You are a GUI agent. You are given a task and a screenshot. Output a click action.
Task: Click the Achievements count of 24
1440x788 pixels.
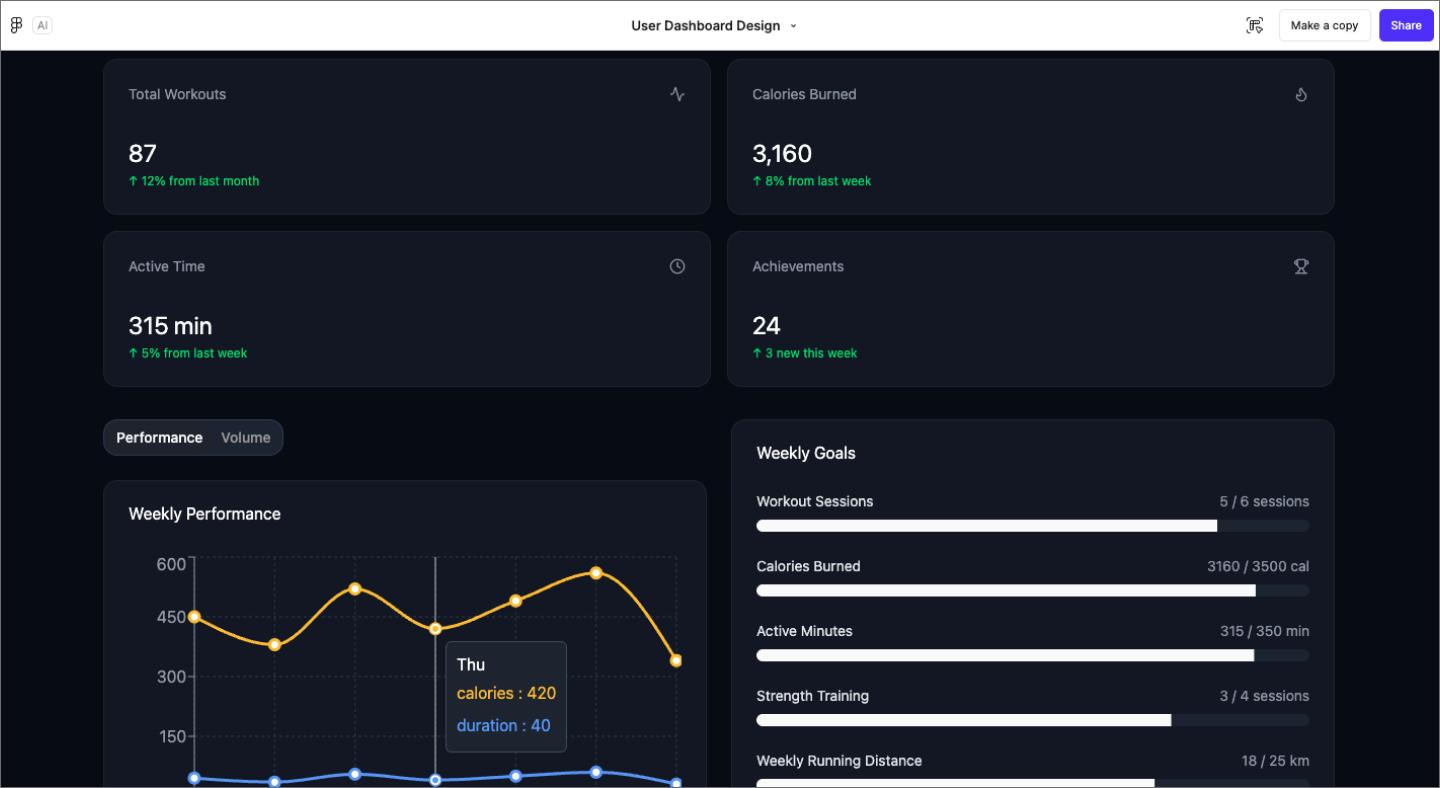coord(766,325)
